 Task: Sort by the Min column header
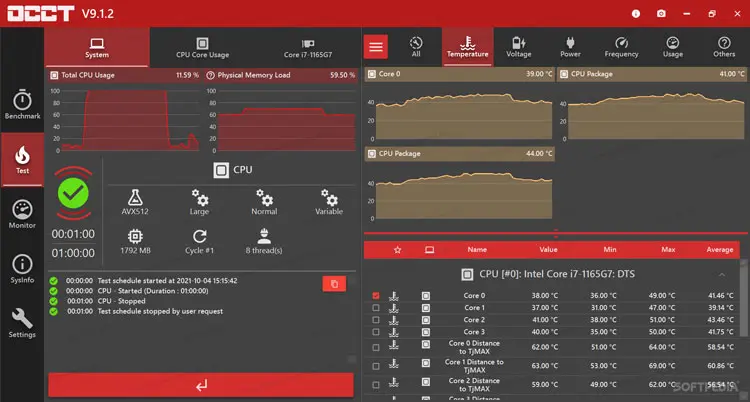click(610, 250)
